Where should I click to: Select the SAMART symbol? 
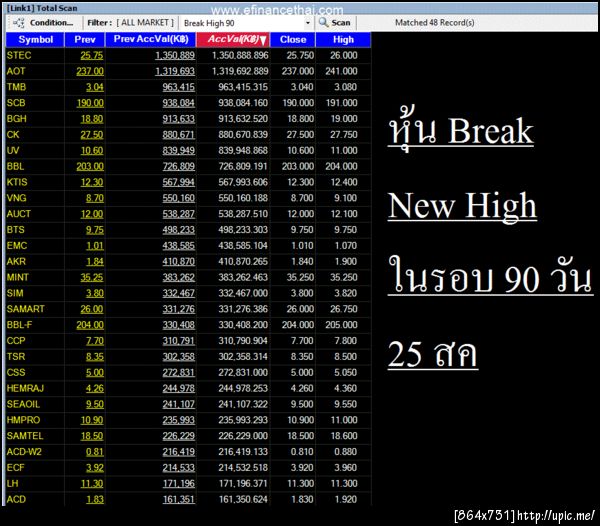(25, 309)
